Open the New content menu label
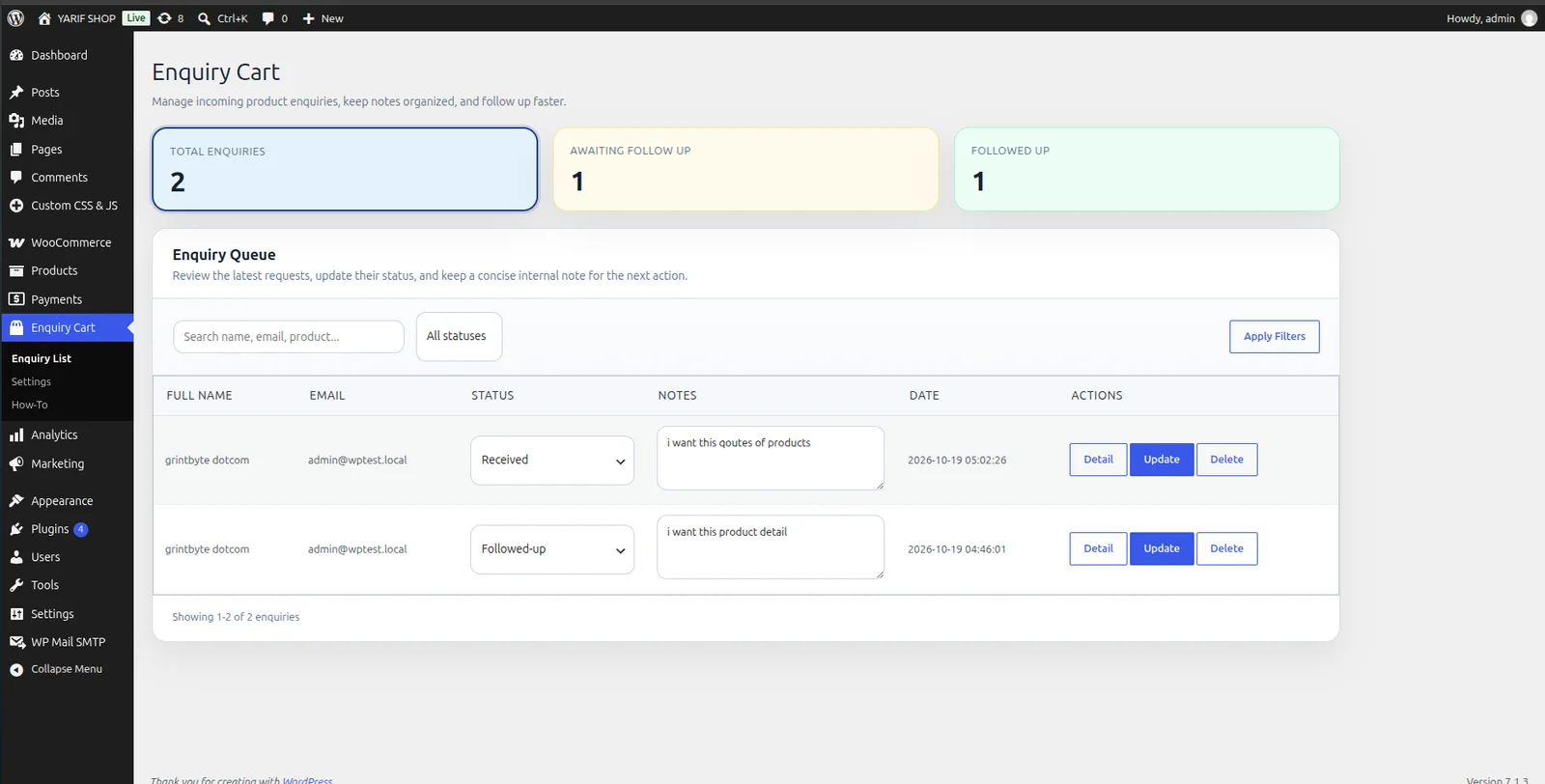 [x=332, y=18]
